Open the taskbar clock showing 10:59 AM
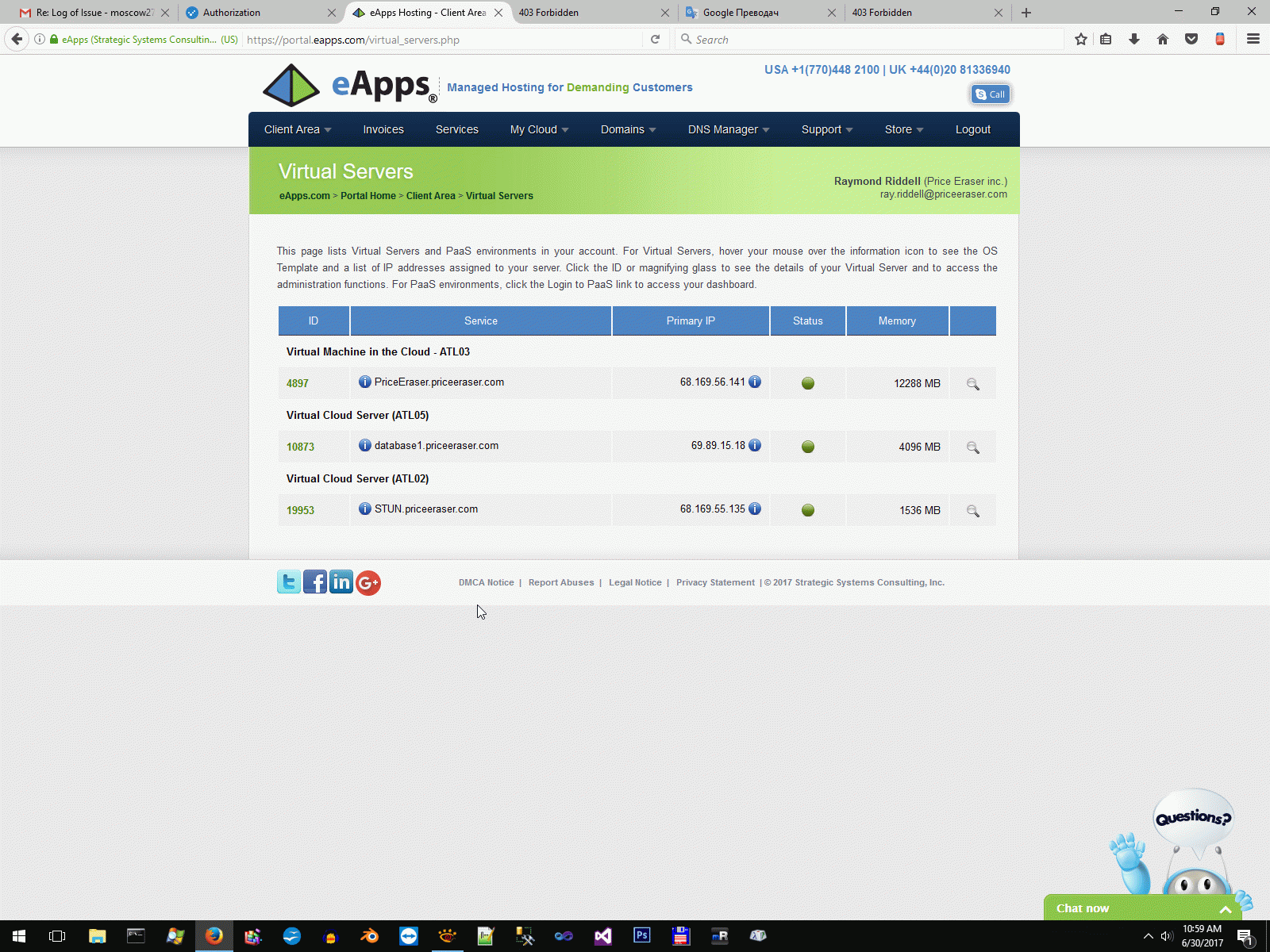The width and height of the screenshot is (1270, 952). tap(1202, 936)
